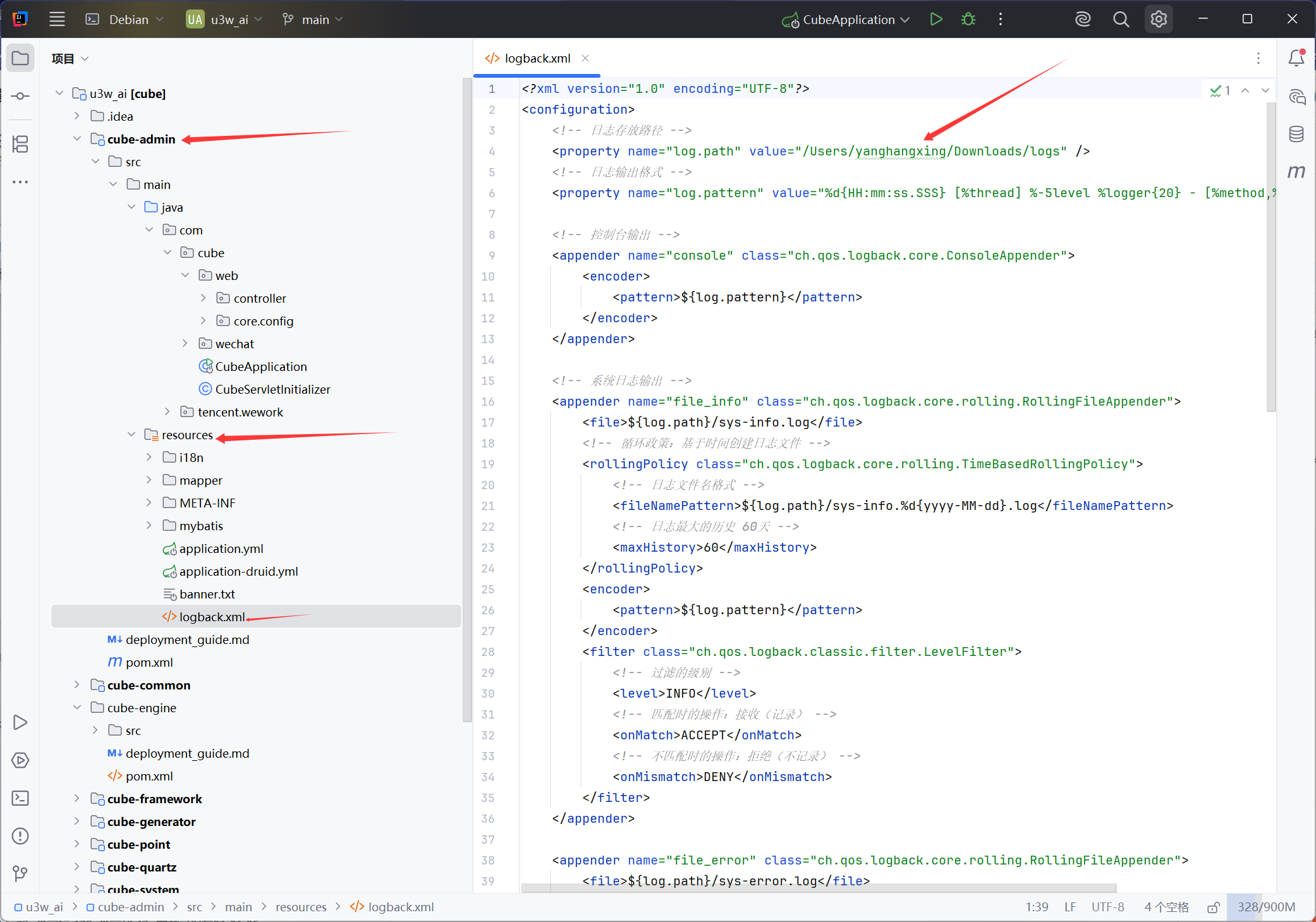Open CubeApplication class in tree

tap(253, 367)
